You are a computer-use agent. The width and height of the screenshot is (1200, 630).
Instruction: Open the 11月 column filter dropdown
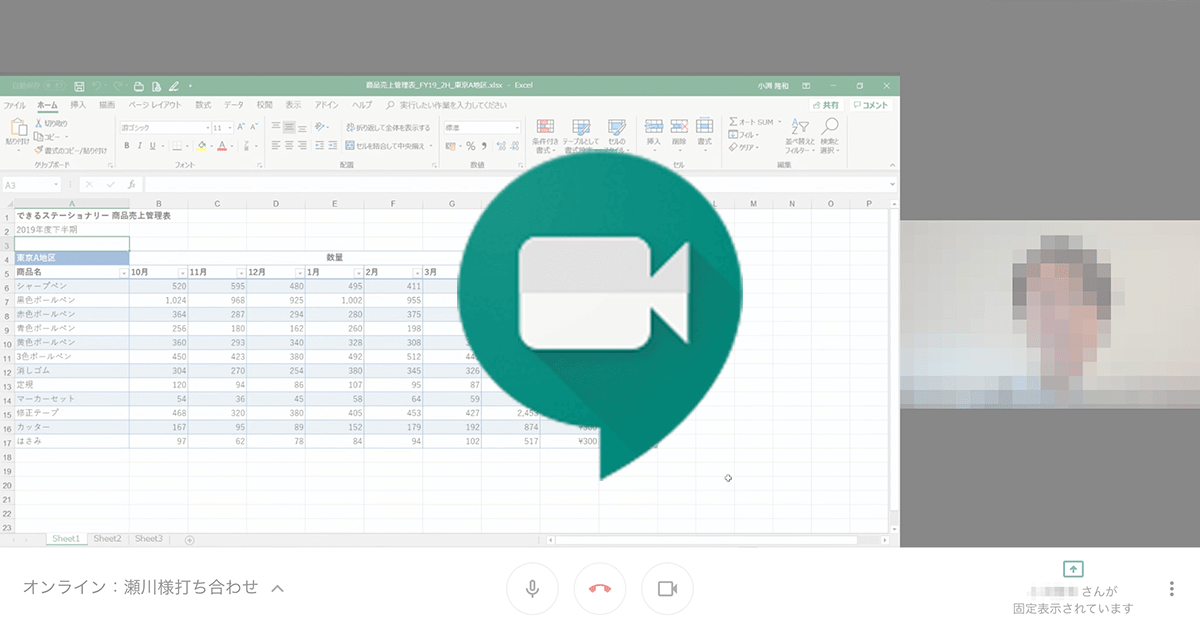click(x=241, y=272)
